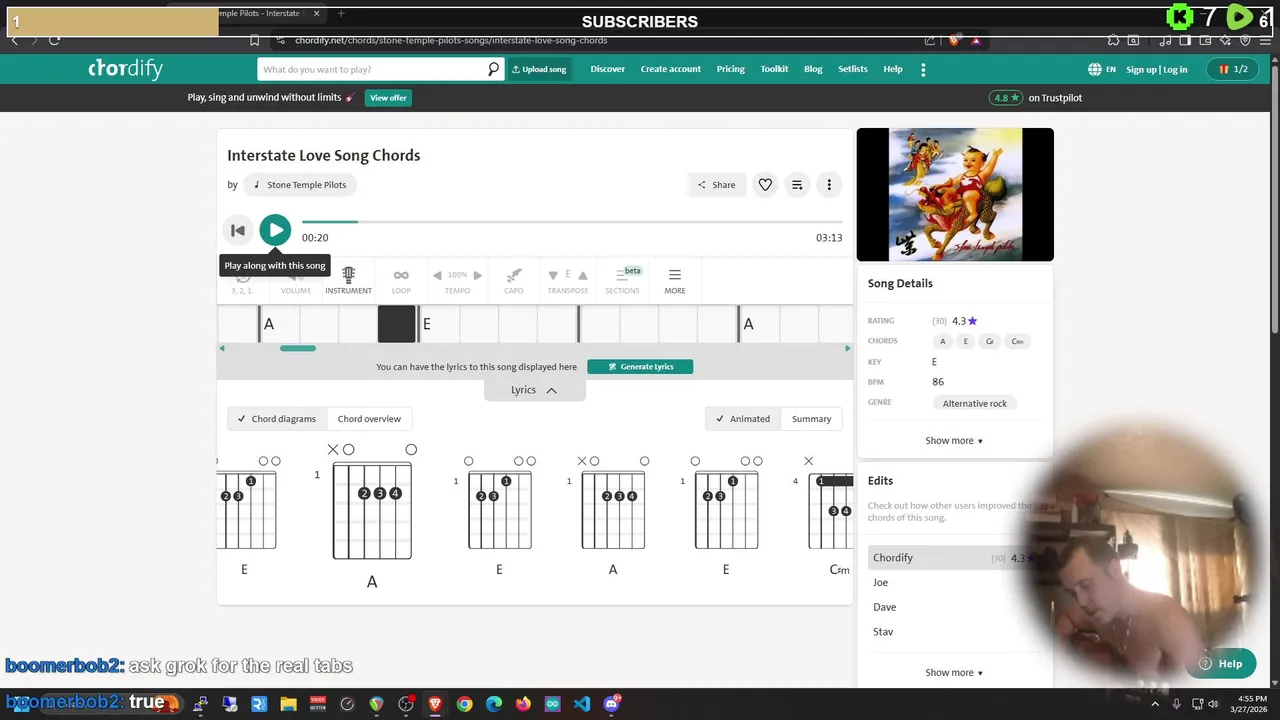
Task: Open Setlists in the top navigation
Action: point(853,69)
